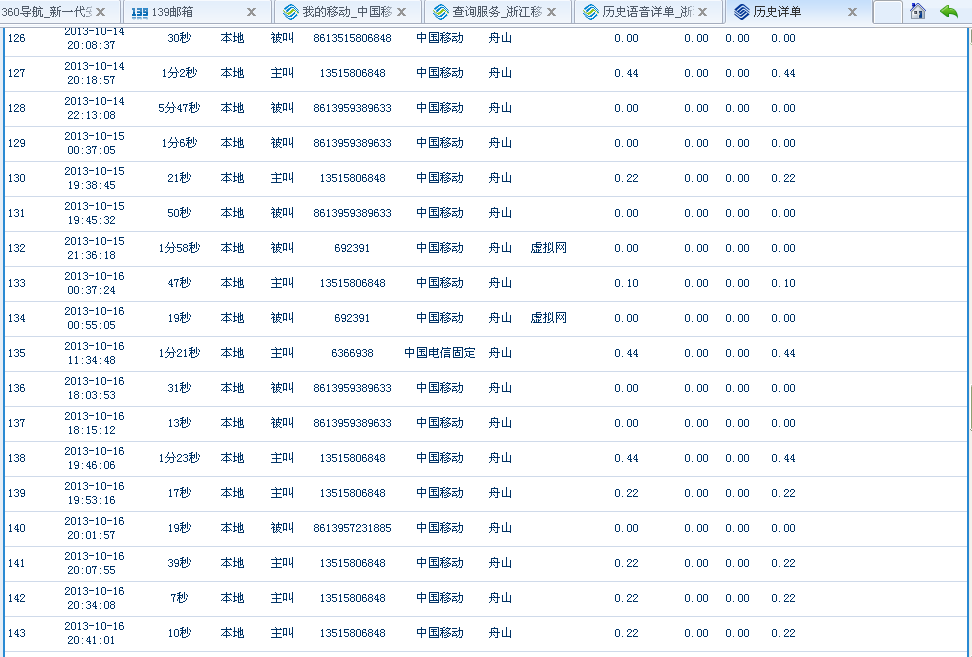Click China Mobile logo on 历史详单 tab
972x657 pixels.
[741, 12]
